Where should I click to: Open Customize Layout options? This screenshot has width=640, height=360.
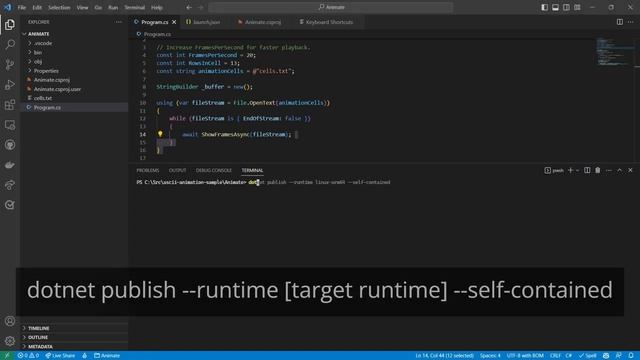coord(577,7)
